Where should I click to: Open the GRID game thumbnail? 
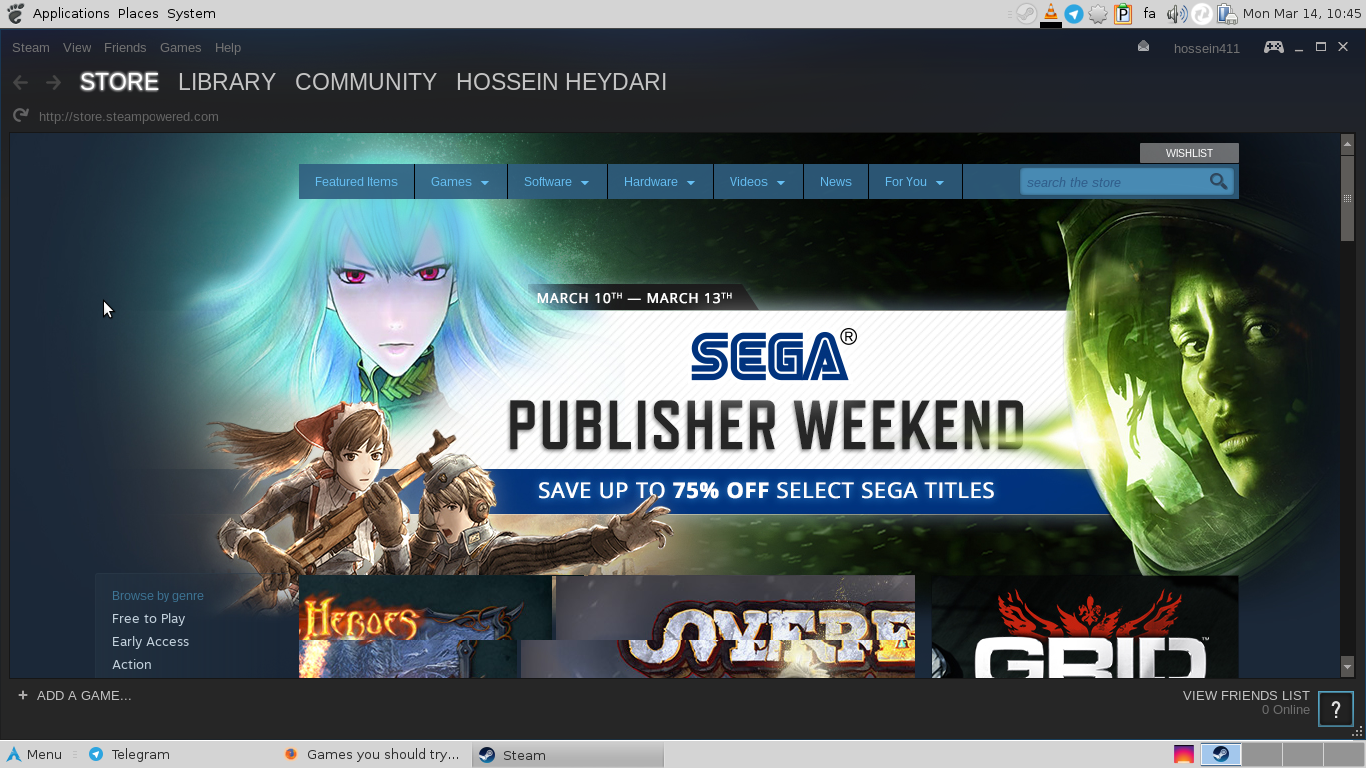tap(1085, 627)
